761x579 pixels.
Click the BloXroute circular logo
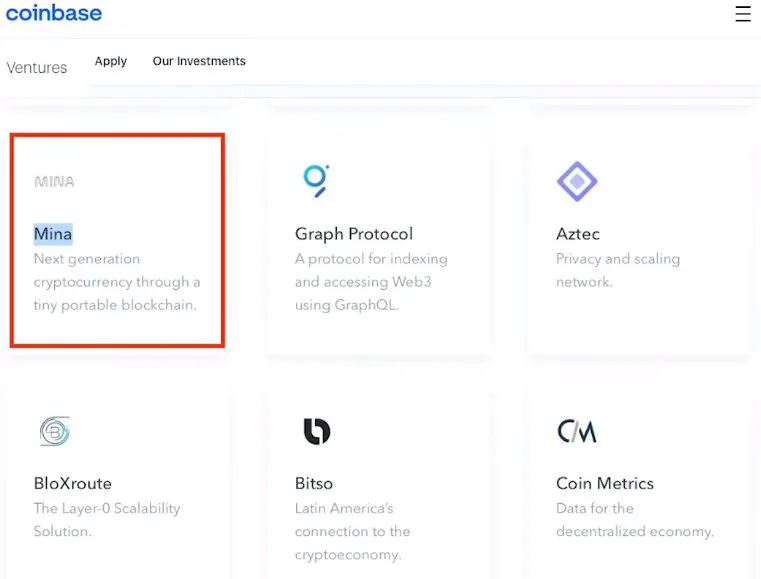pos(54,431)
